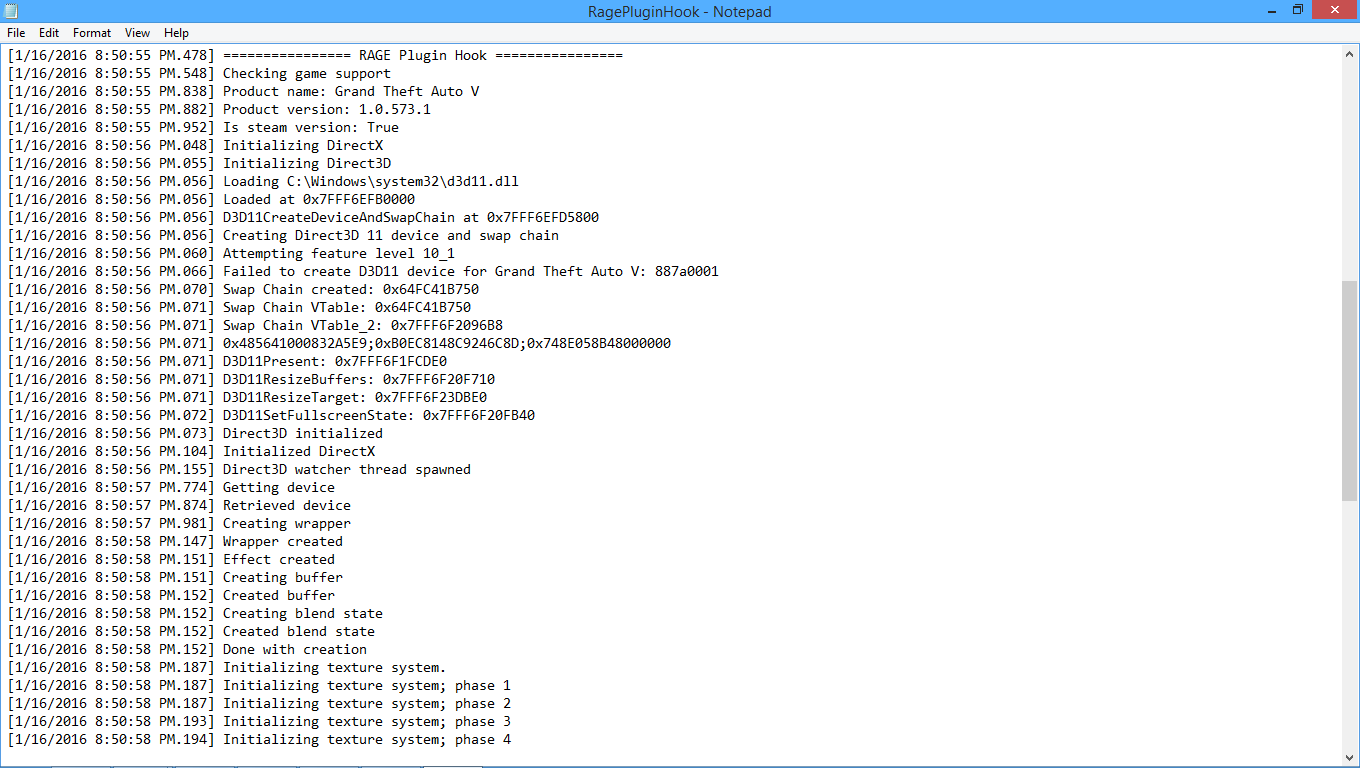This screenshot has width=1360, height=768.
Task: Click the 'Initializing Direct3D' line
Action: point(199,163)
